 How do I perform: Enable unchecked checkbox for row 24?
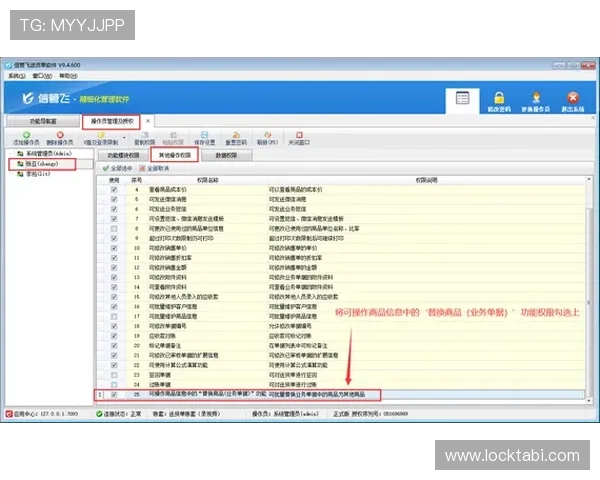pos(114,385)
